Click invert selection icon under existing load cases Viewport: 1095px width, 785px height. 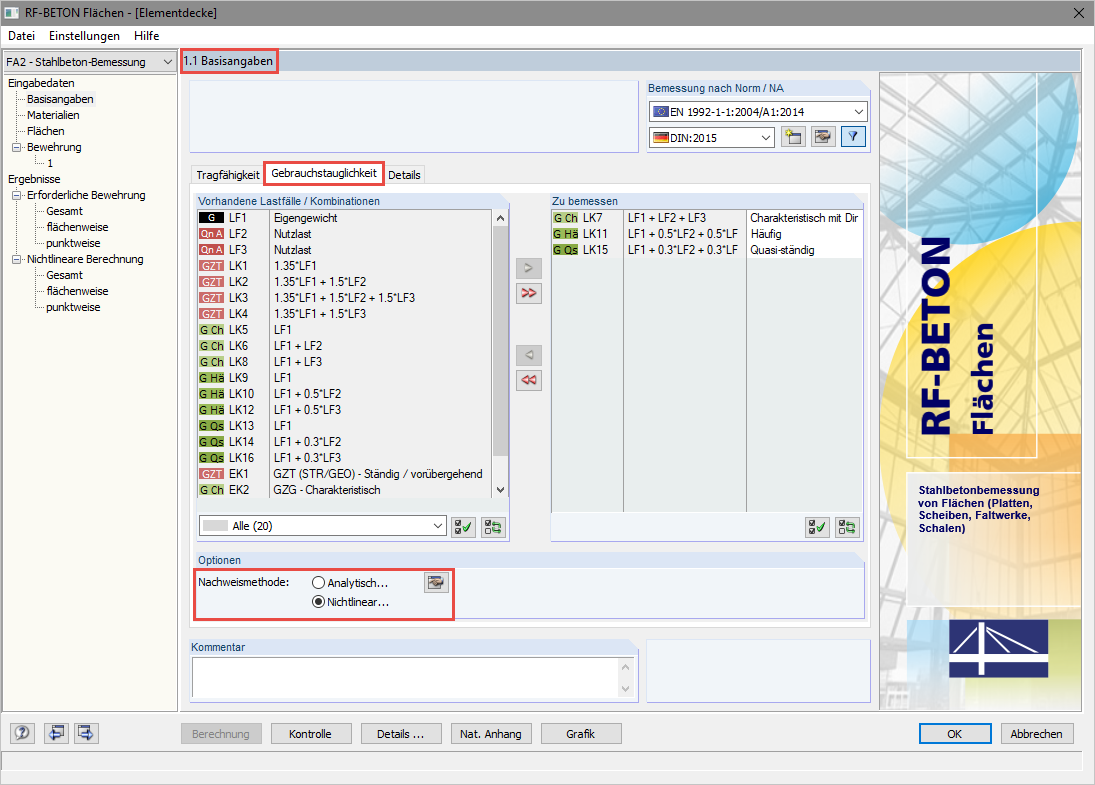click(493, 527)
